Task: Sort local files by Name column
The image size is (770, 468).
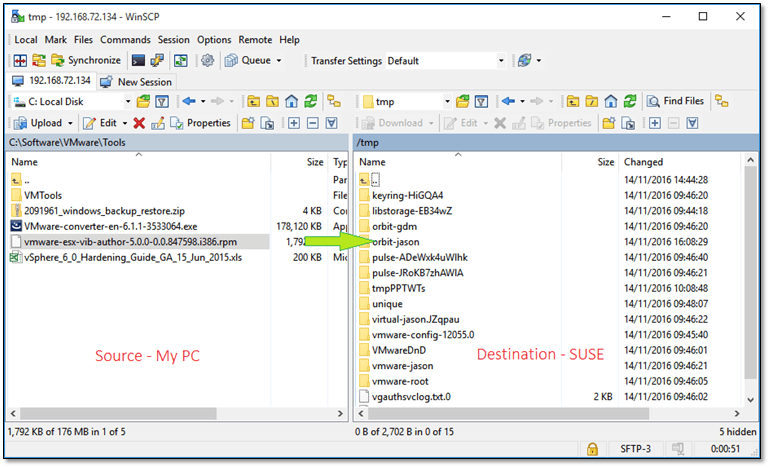Action: (x=138, y=162)
